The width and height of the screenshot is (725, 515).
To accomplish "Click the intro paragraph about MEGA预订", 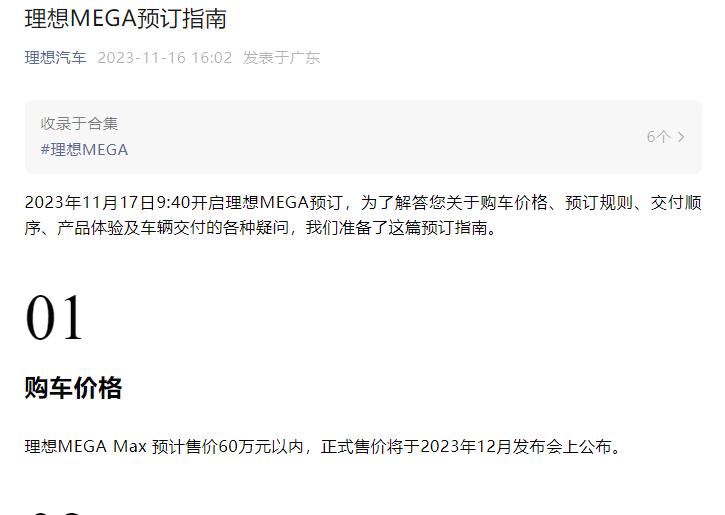I will click(363, 215).
